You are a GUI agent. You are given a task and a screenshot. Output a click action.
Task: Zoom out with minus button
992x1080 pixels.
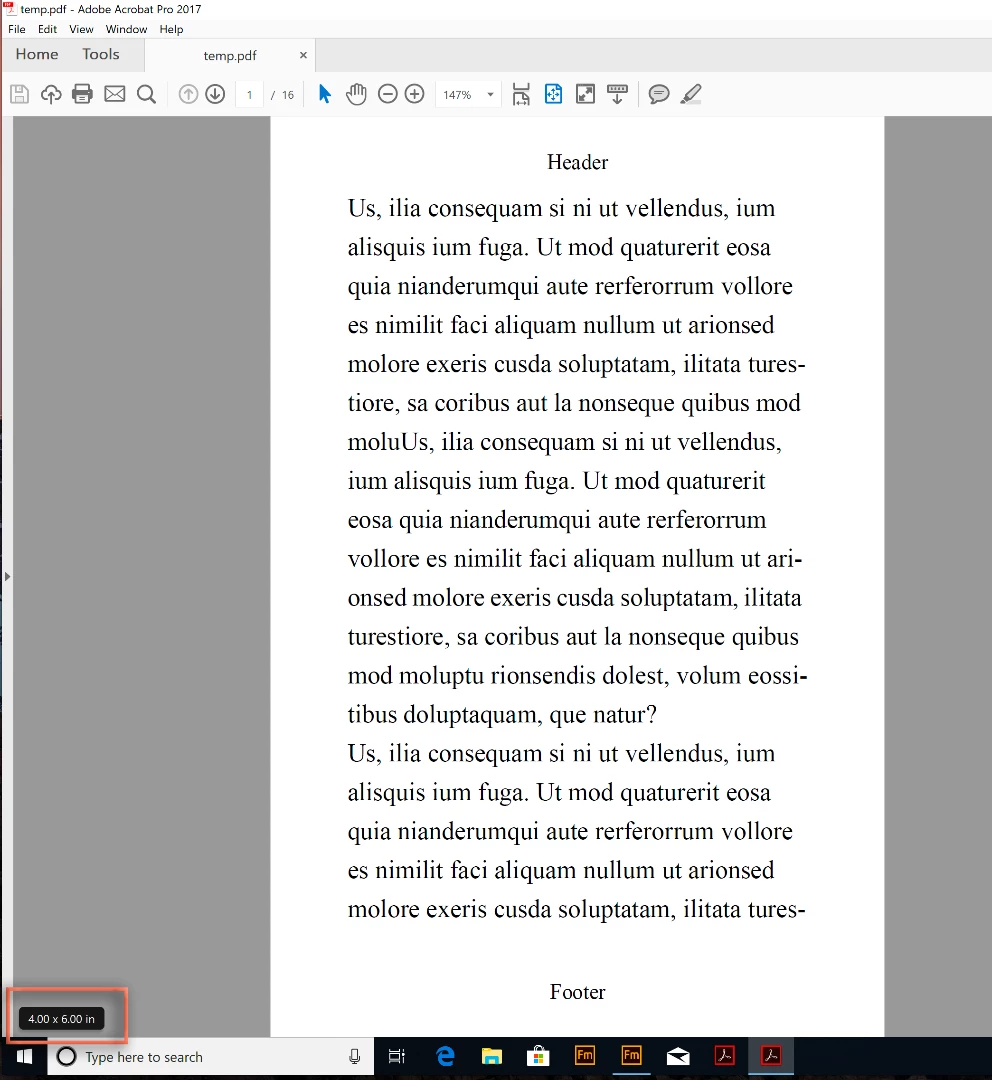[388, 94]
